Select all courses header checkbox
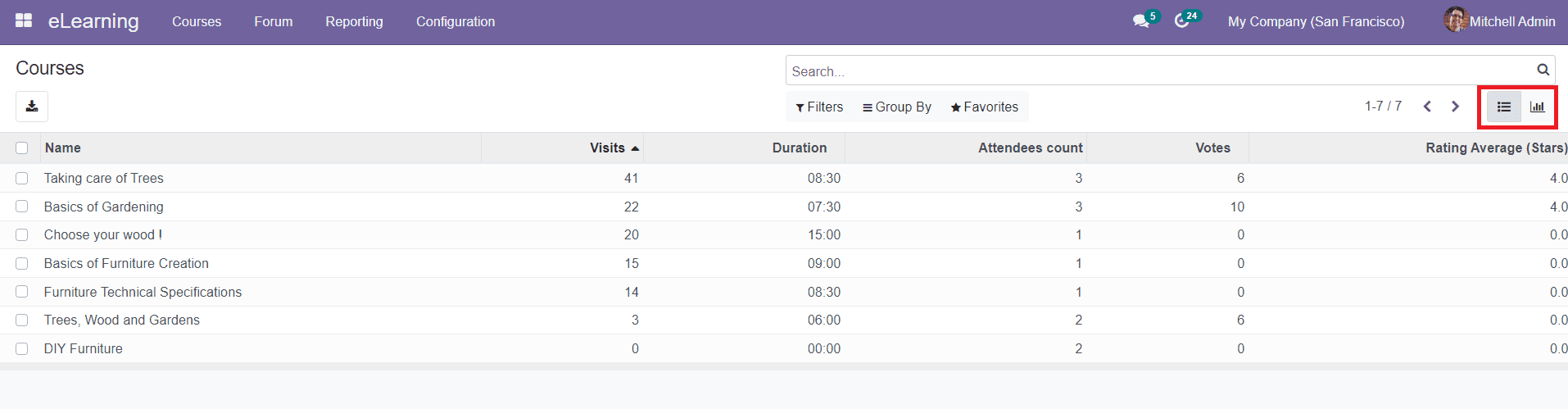The image size is (1568, 409). coord(22,148)
